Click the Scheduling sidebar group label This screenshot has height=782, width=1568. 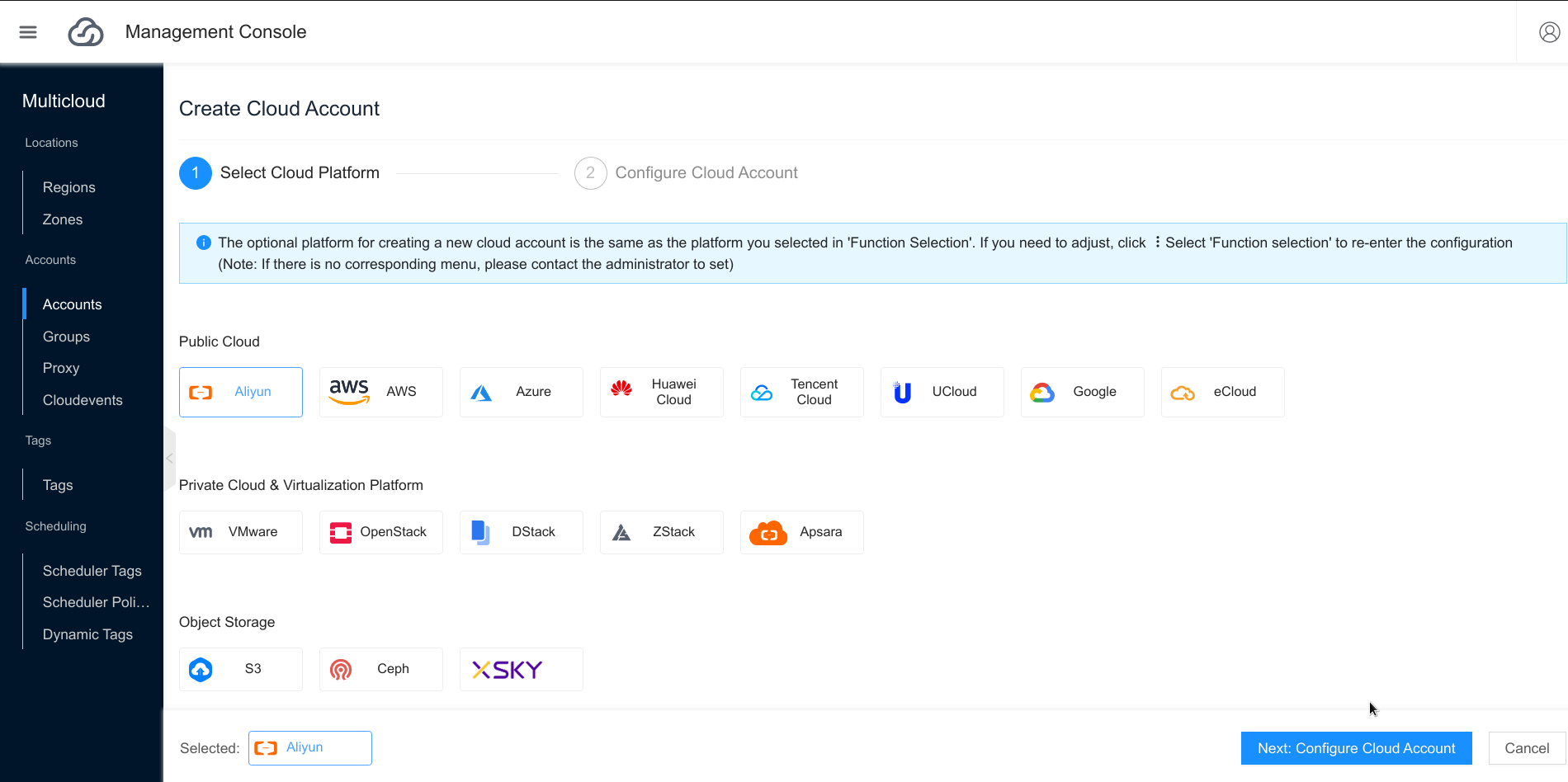[55, 526]
